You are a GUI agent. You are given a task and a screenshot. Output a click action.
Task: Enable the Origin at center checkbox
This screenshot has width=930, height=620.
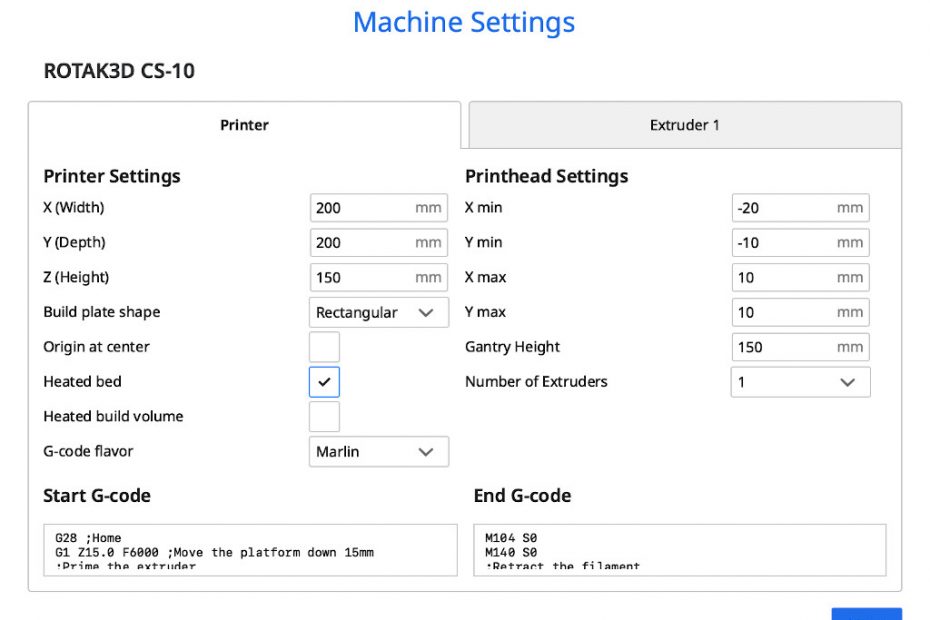click(x=324, y=347)
